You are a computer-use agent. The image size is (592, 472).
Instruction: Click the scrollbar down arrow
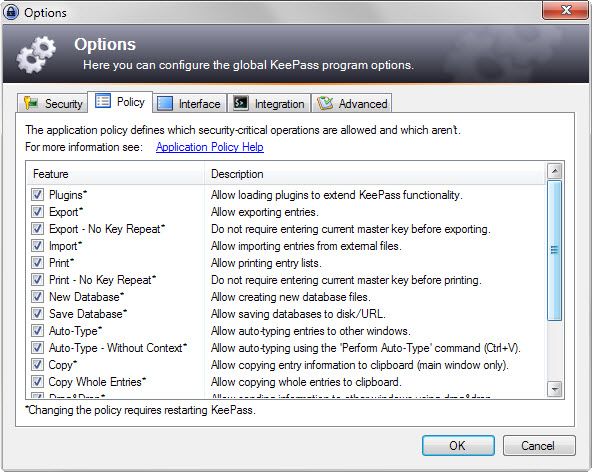(554, 389)
